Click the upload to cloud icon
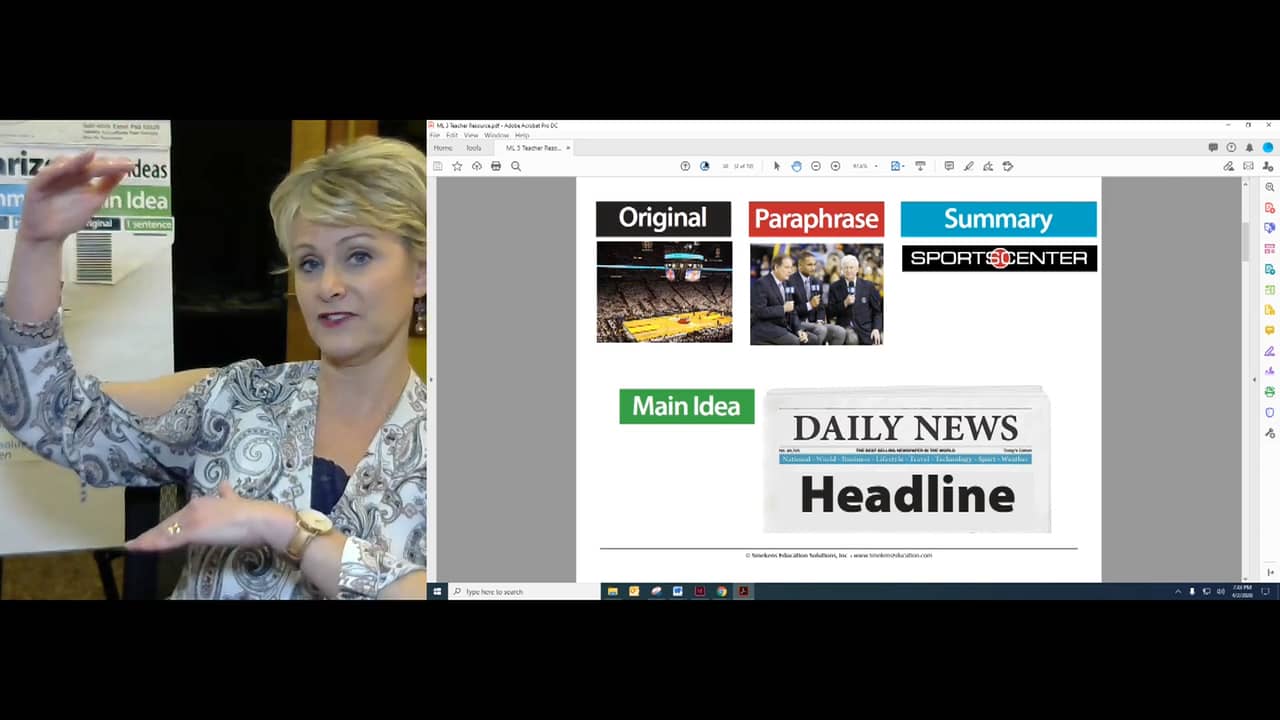The image size is (1280, 720). tap(476, 166)
